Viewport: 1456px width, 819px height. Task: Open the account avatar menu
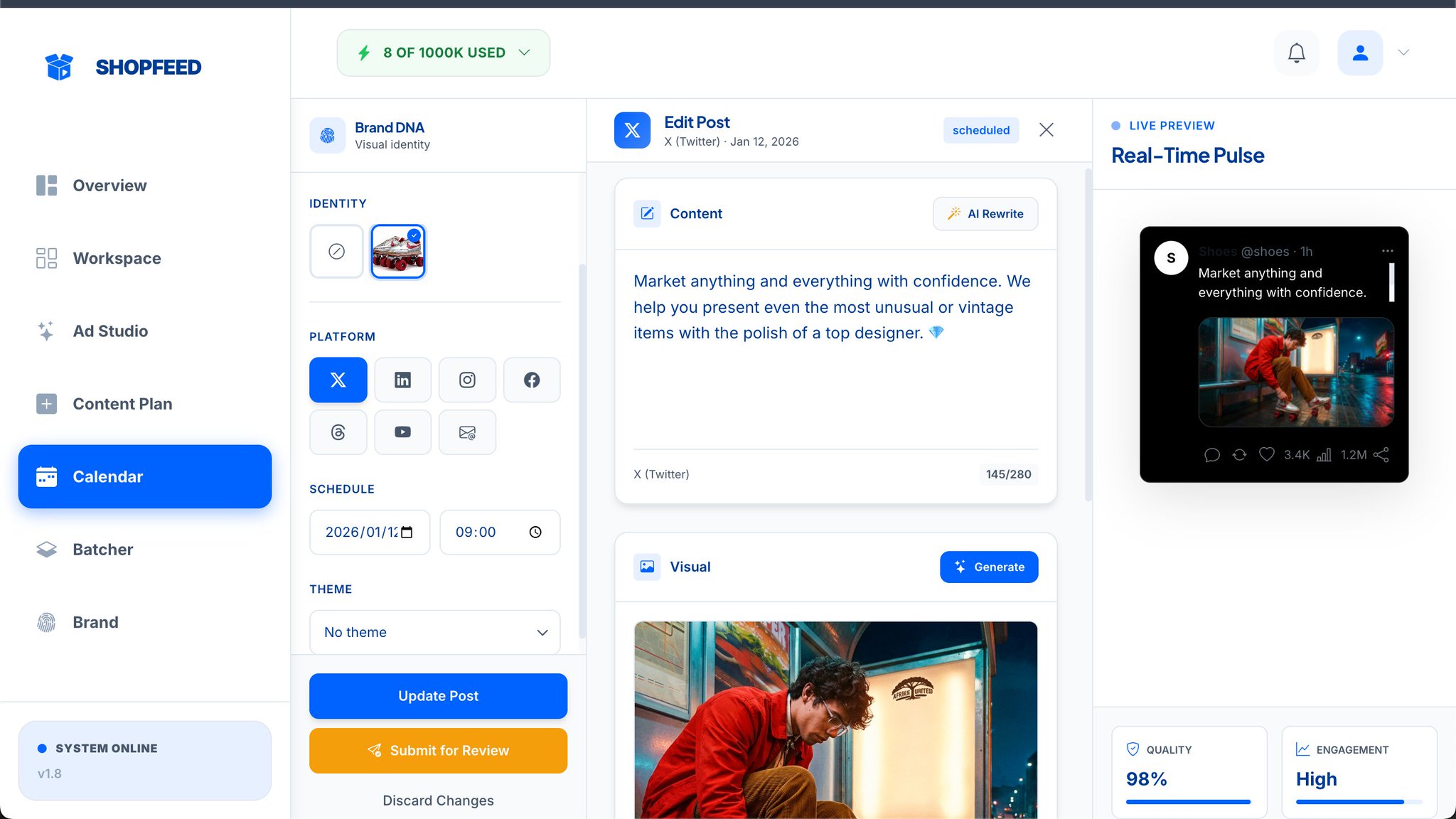click(1360, 52)
